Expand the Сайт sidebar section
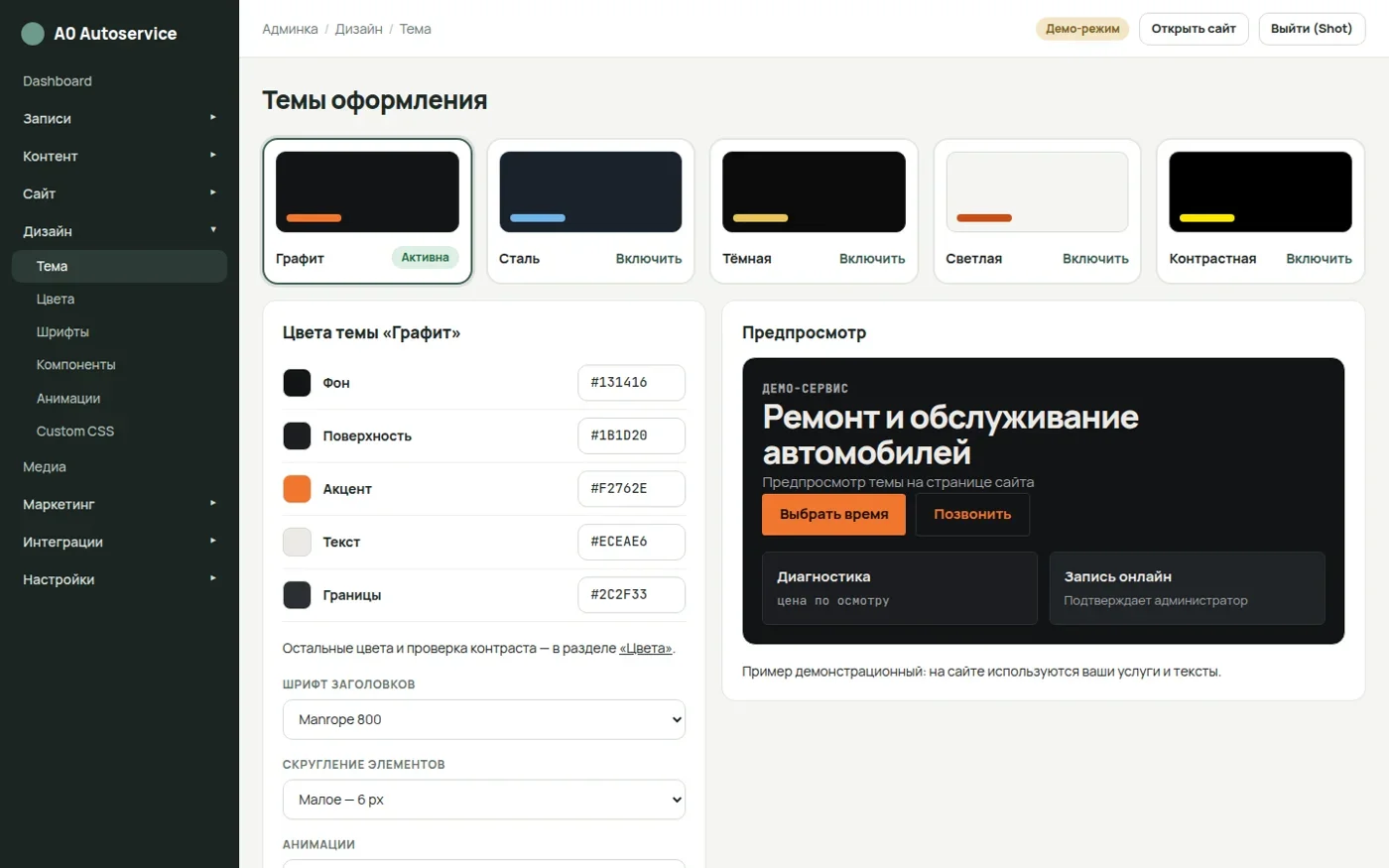 [119, 193]
